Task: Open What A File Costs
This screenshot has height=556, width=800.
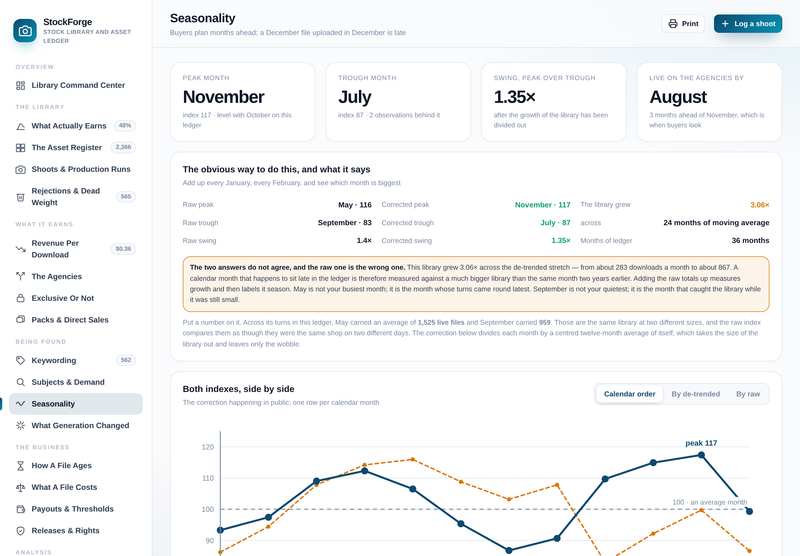Action: tap(76, 488)
